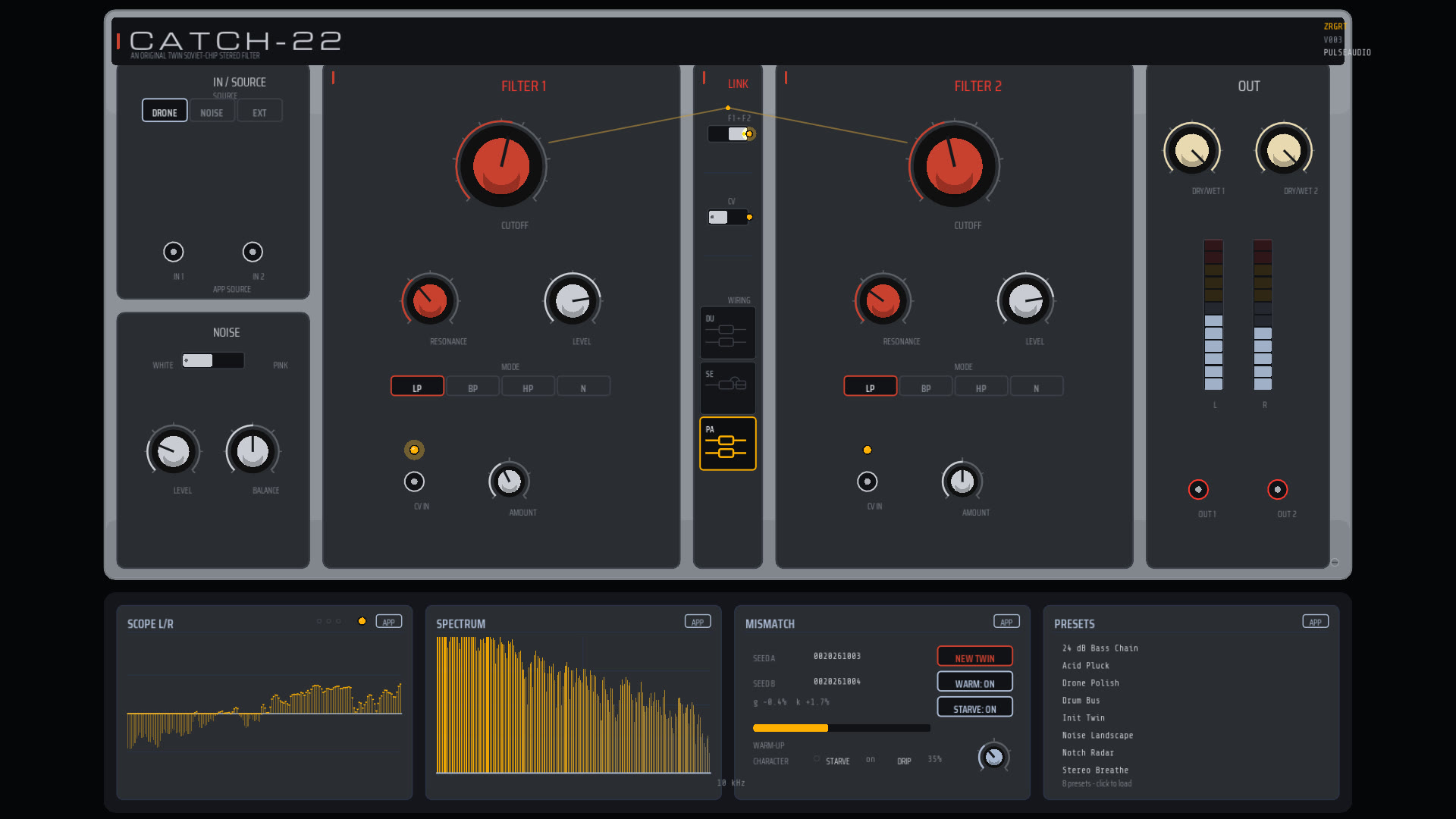Select the PA parallel wiring icon

(x=727, y=444)
